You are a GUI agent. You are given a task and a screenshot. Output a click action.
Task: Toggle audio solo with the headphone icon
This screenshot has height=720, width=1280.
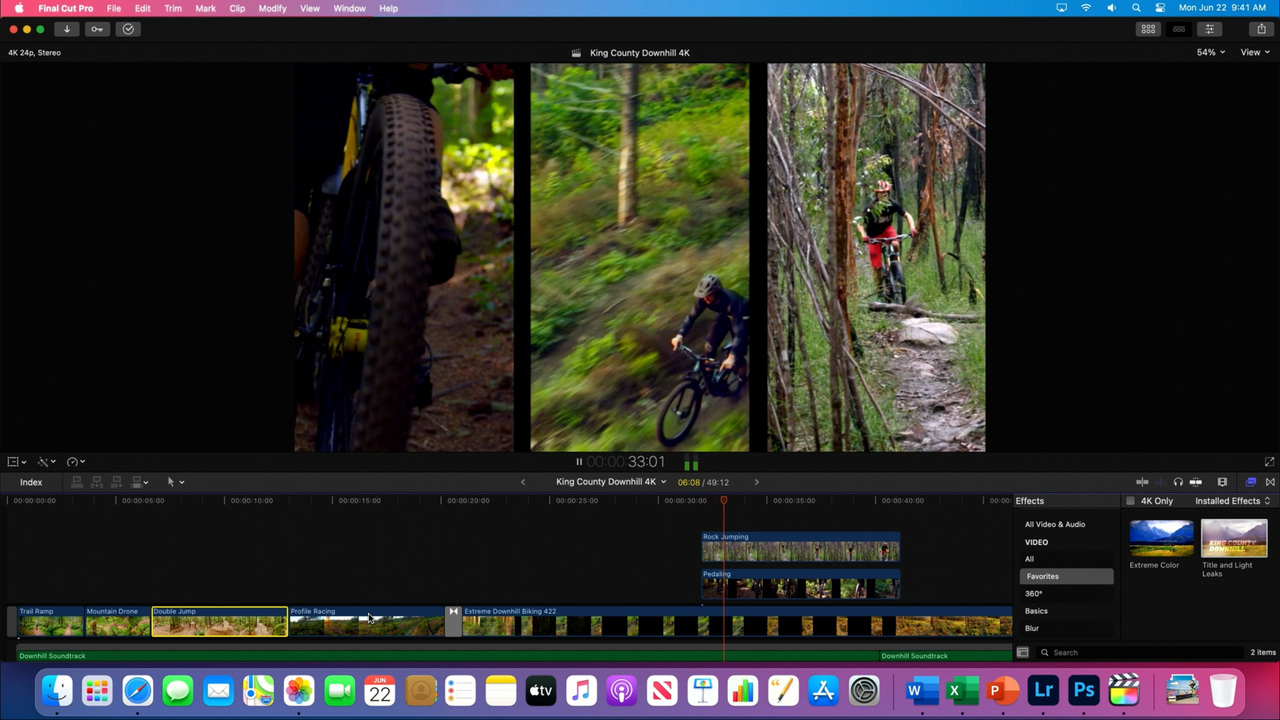1178,481
